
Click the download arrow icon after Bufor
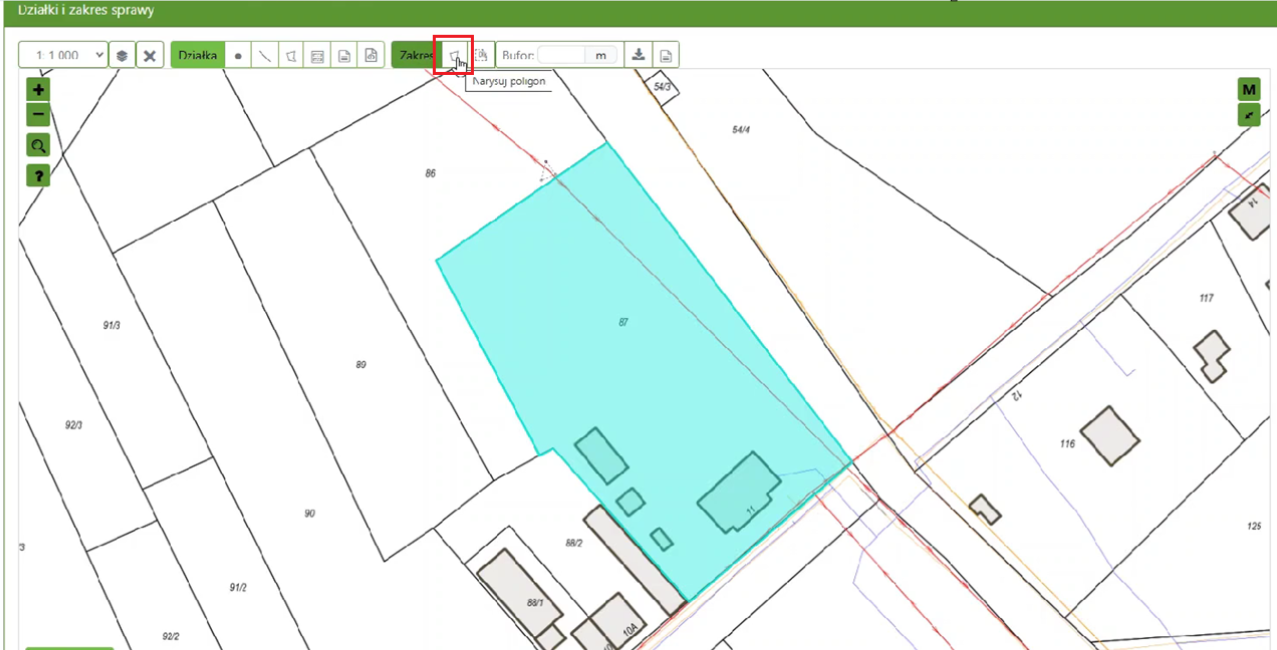[x=638, y=55]
